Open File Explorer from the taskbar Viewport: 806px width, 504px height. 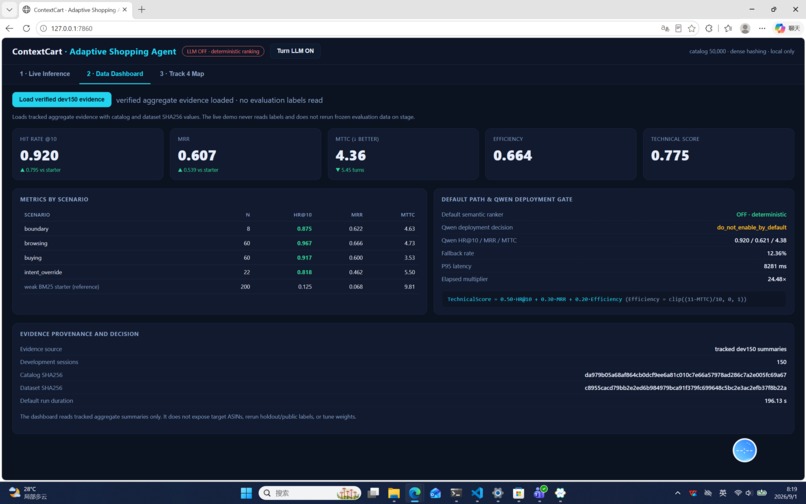click(x=394, y=493)
